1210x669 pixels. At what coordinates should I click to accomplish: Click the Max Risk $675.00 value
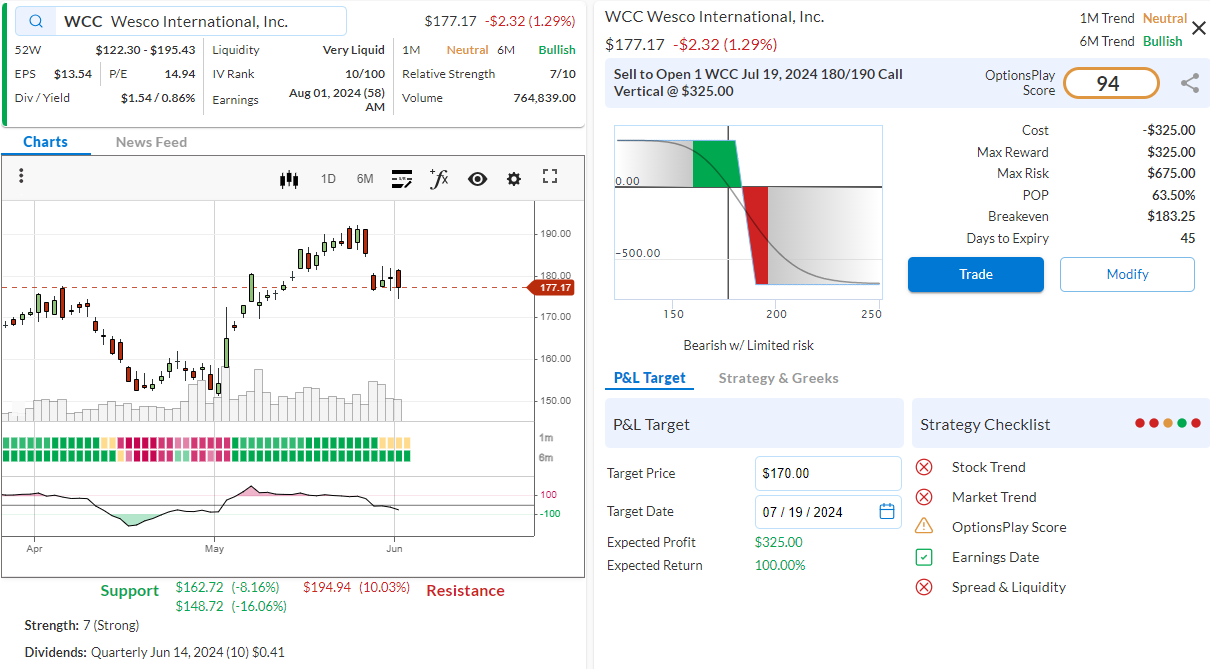coord(1171,174)
